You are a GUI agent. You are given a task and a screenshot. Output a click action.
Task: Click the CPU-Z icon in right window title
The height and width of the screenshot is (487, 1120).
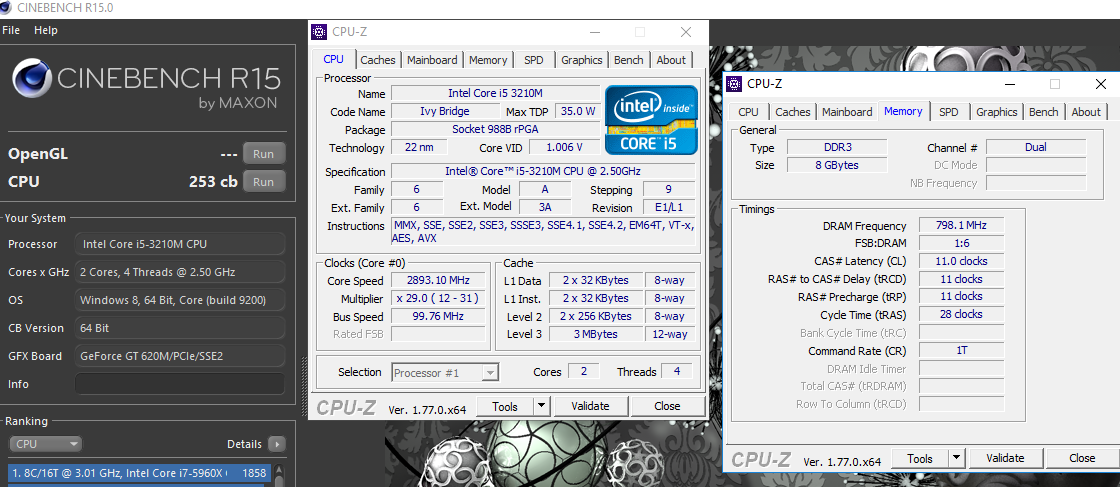point(734,84)
